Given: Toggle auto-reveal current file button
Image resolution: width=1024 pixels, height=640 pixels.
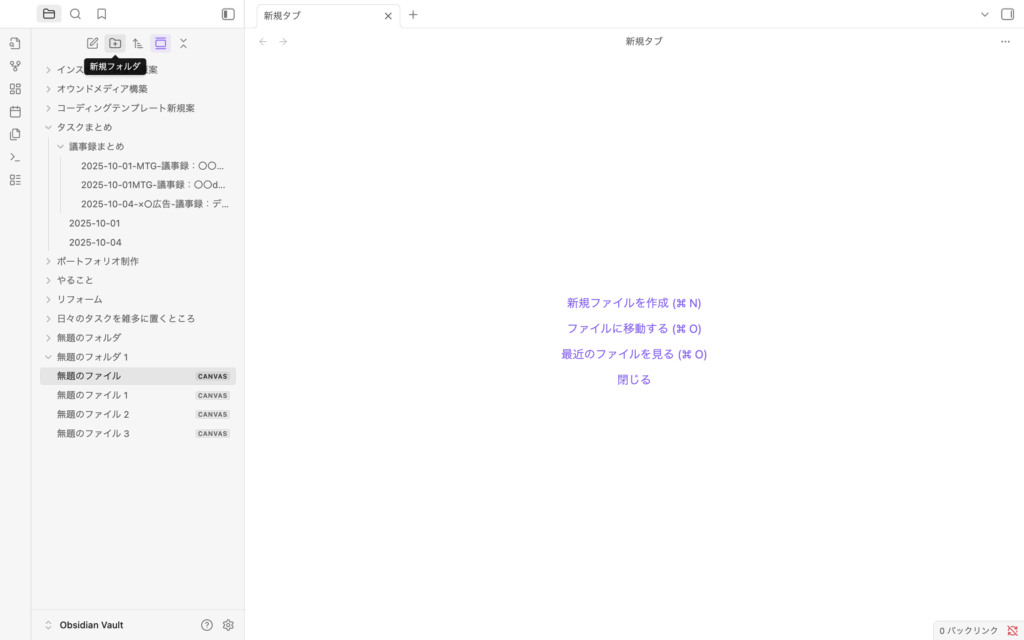Looking at the screenshot, I should point(160,43).
